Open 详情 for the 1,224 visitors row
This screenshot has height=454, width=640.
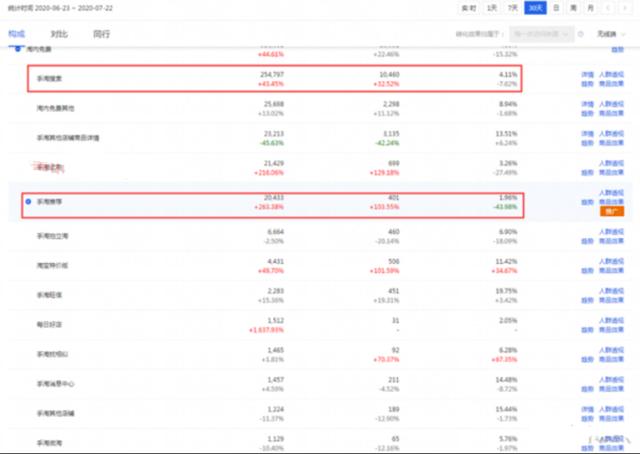(587, 409)
